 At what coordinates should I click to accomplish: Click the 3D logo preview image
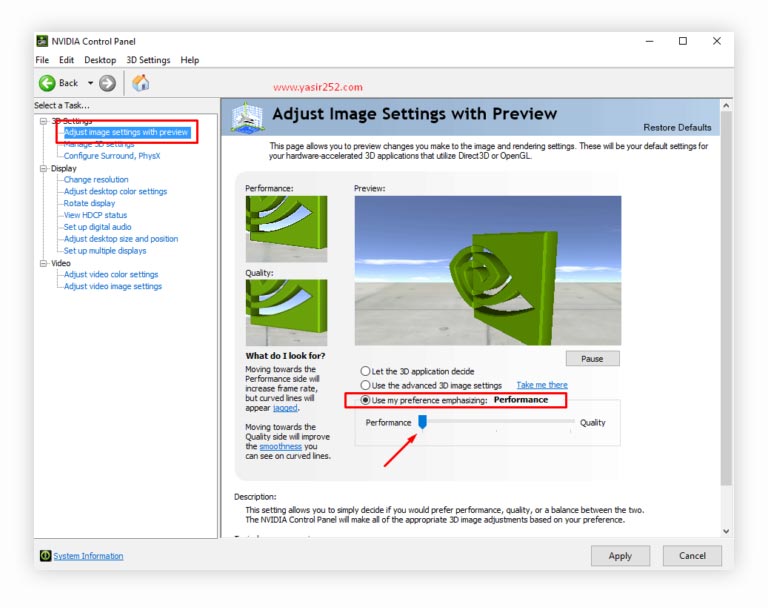click(488, 270)
